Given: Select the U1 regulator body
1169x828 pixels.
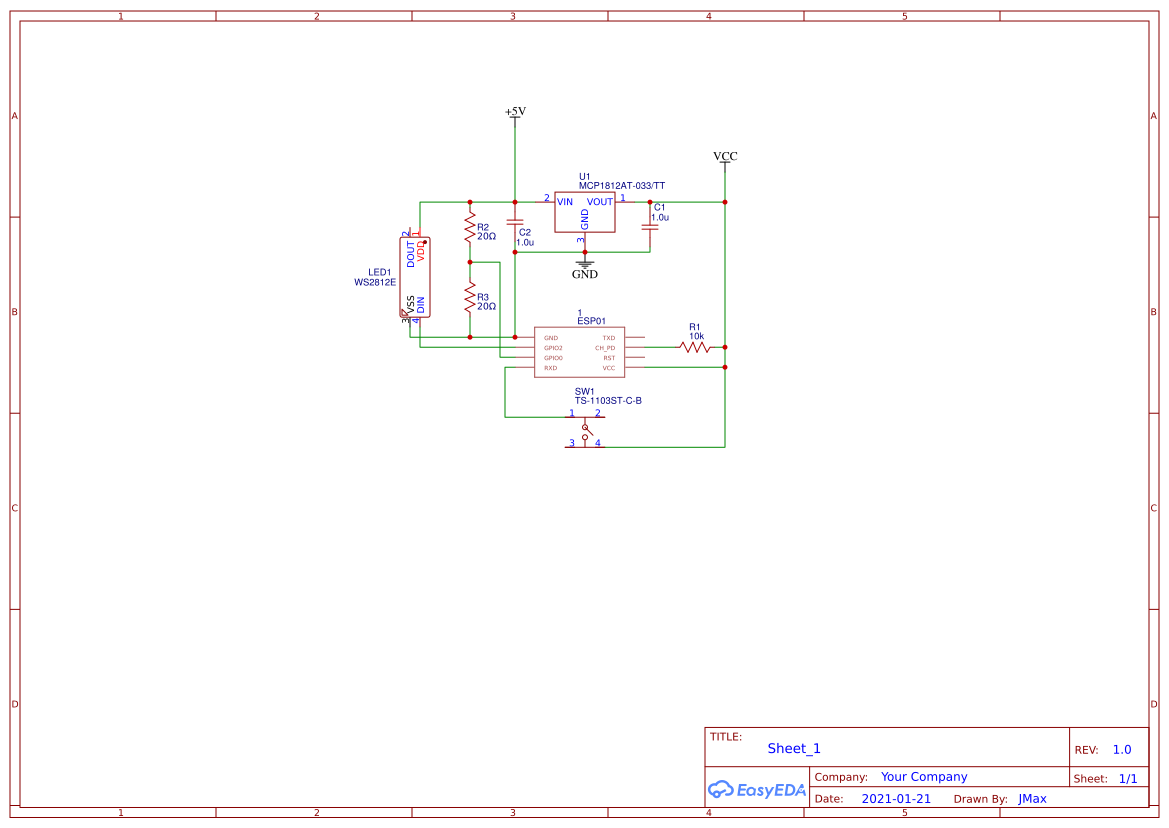Looking at the screenshot, I should (584, 212).
